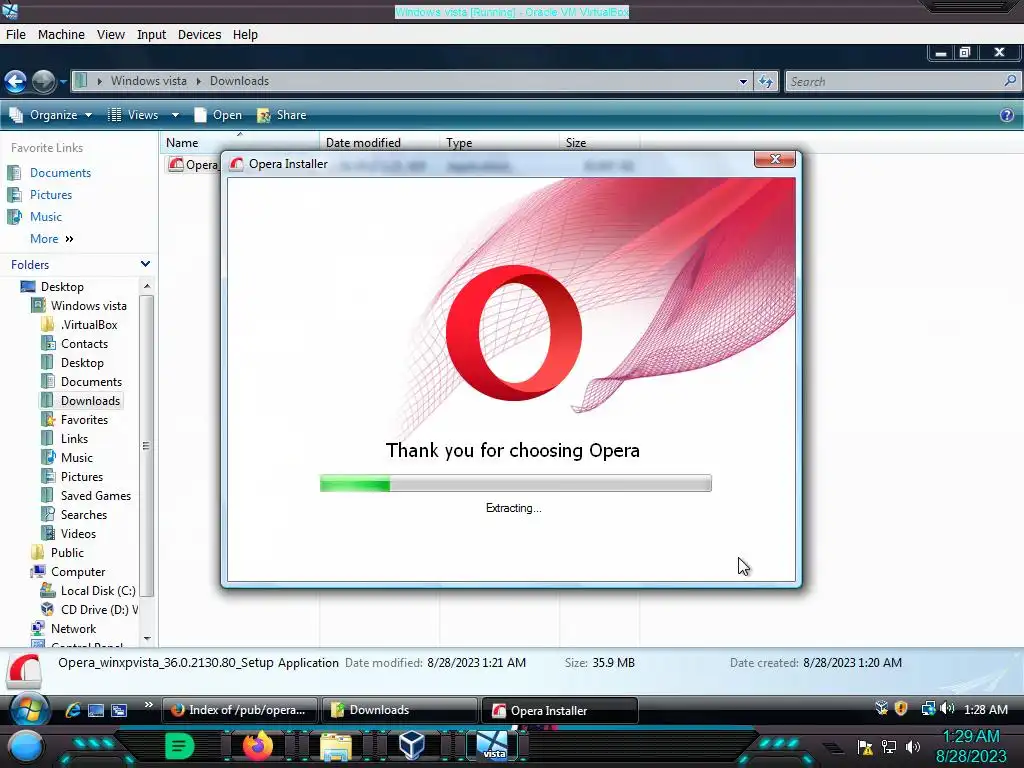The height and width of the screenshot is (768, 1024).
Task: Open Pictures favorite link
Action: (51, 195)
